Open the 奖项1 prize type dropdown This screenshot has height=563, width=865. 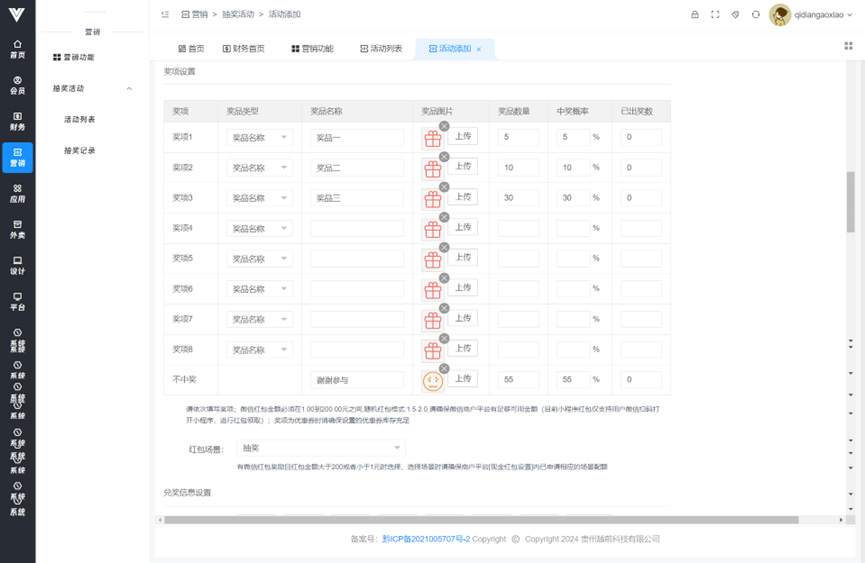259,138
